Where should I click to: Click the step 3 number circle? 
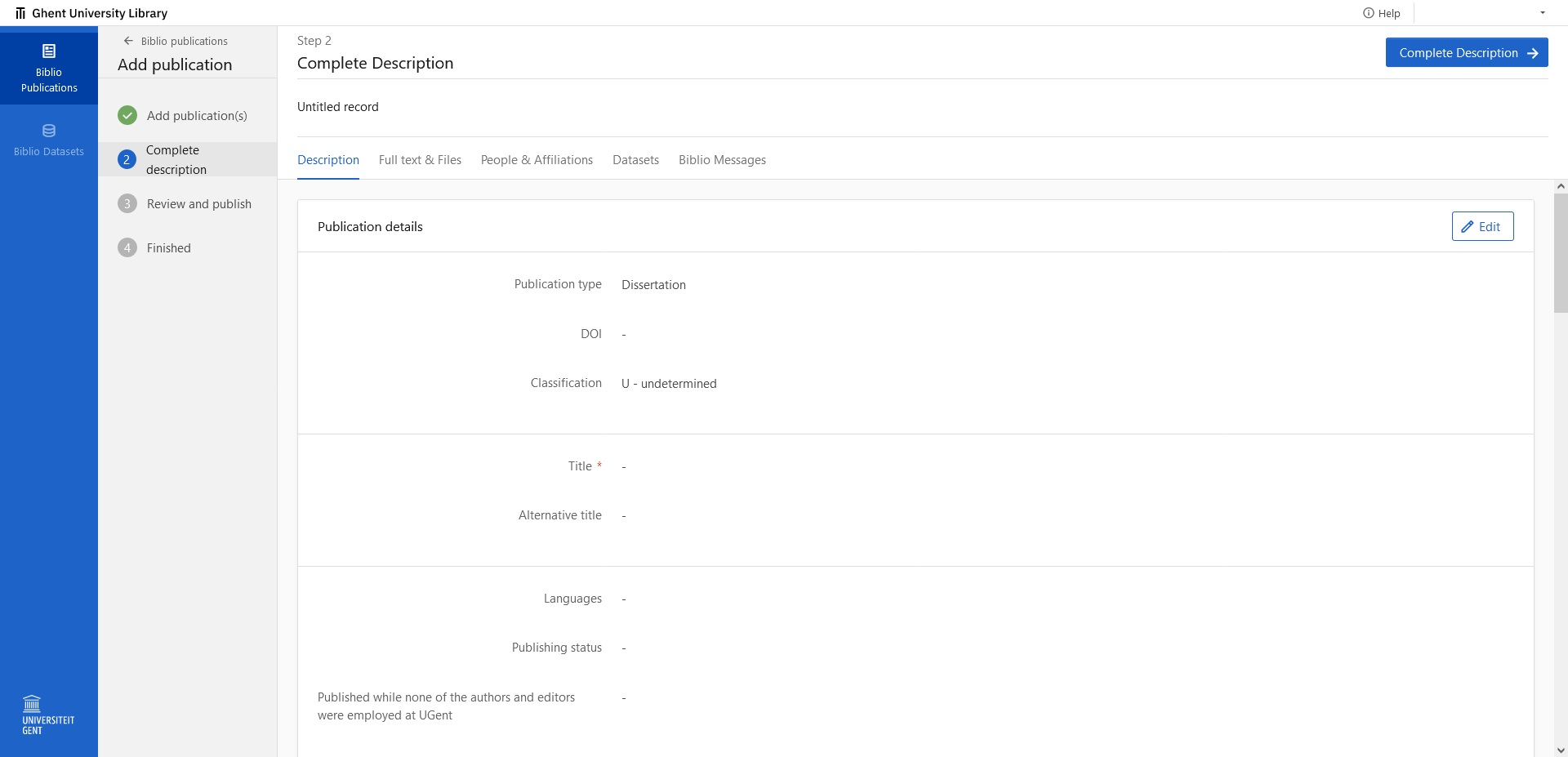pyautogui.click(x=127, y=203)
